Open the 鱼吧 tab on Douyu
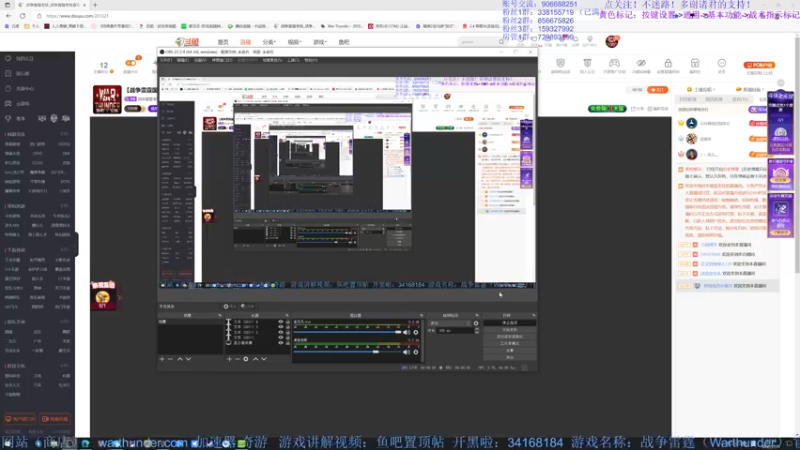The height and width of the screenshot is (450, 800). pyautogui.click(x=344, y=42)
